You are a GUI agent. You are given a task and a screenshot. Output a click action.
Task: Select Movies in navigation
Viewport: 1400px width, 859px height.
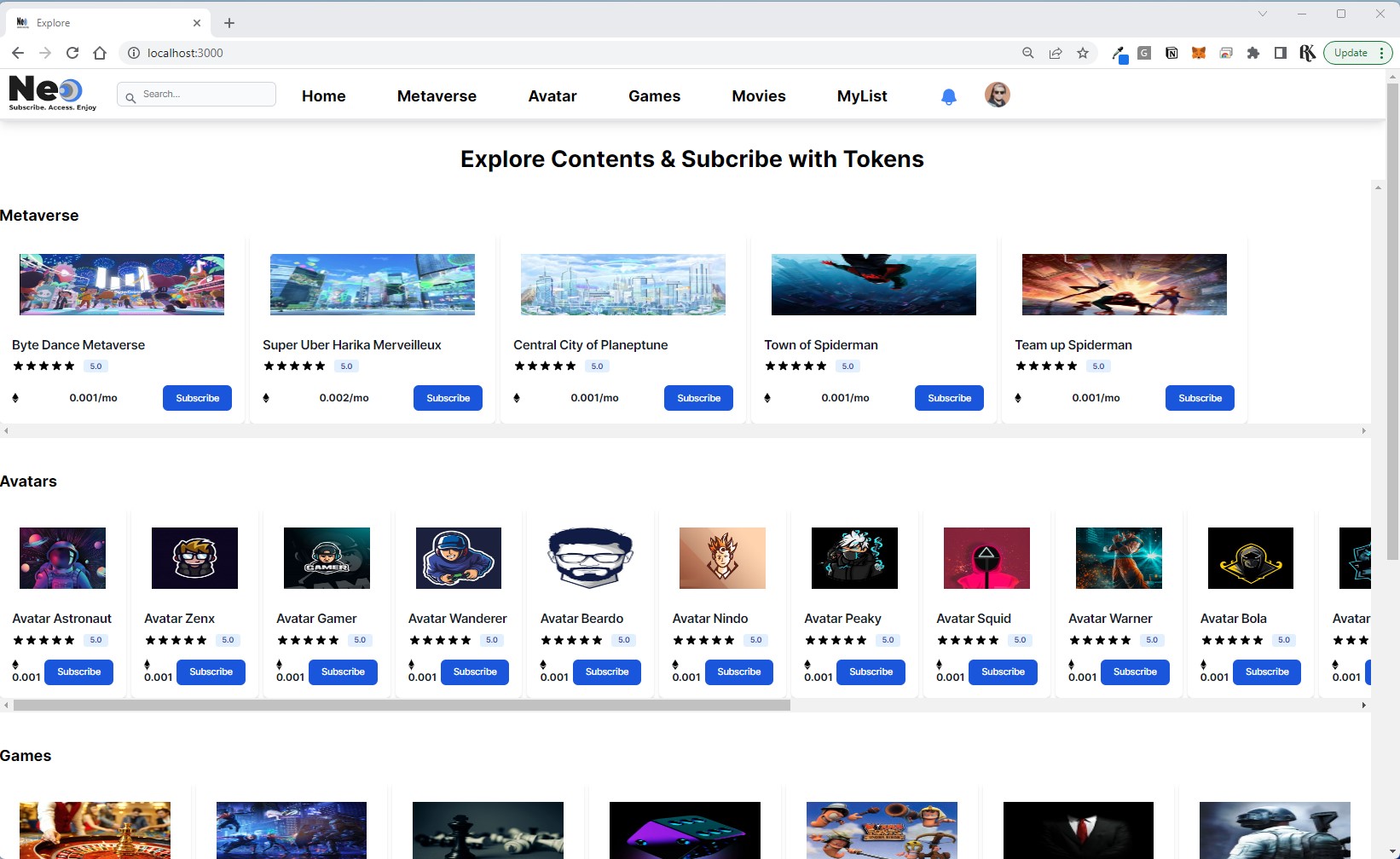pyautogui.click(x=759, y=96)
